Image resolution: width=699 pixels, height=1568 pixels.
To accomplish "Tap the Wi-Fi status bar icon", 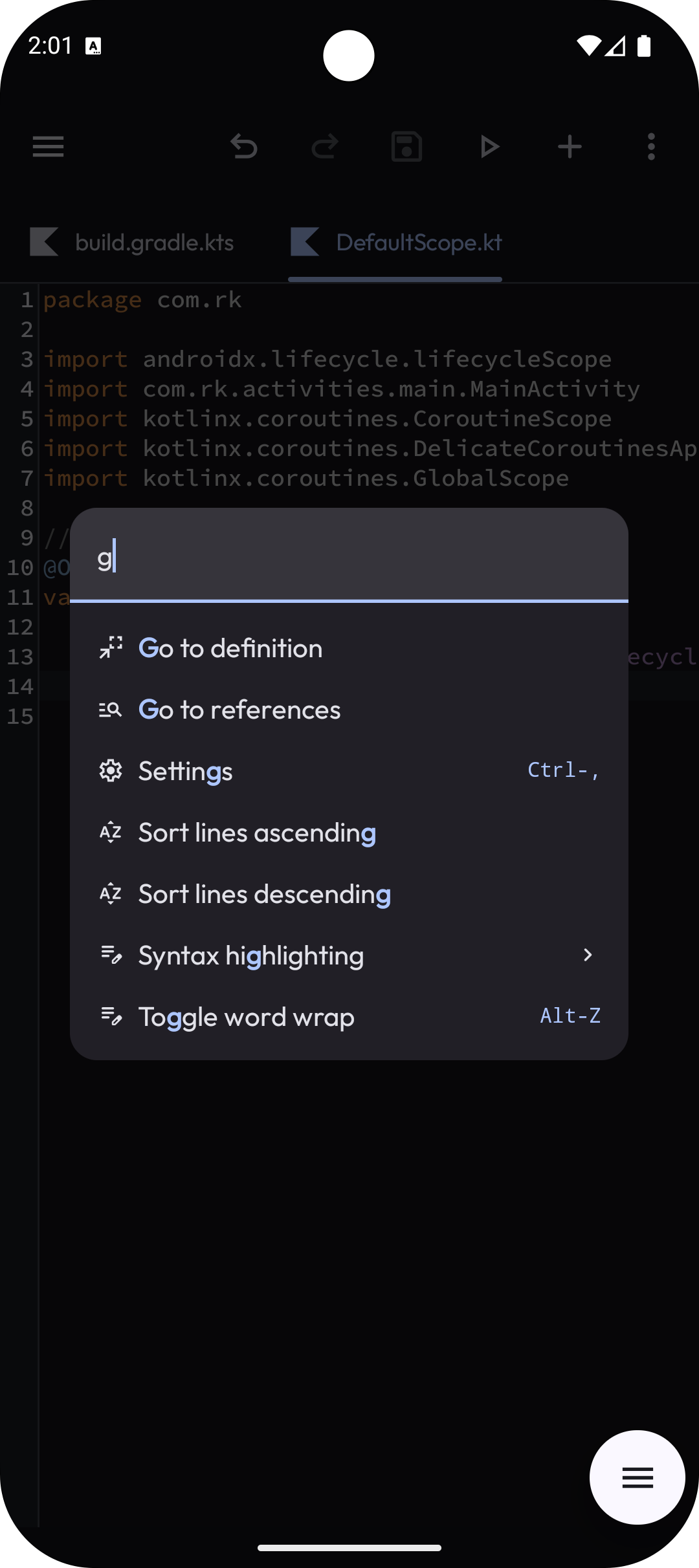I will tap(588, 46).
